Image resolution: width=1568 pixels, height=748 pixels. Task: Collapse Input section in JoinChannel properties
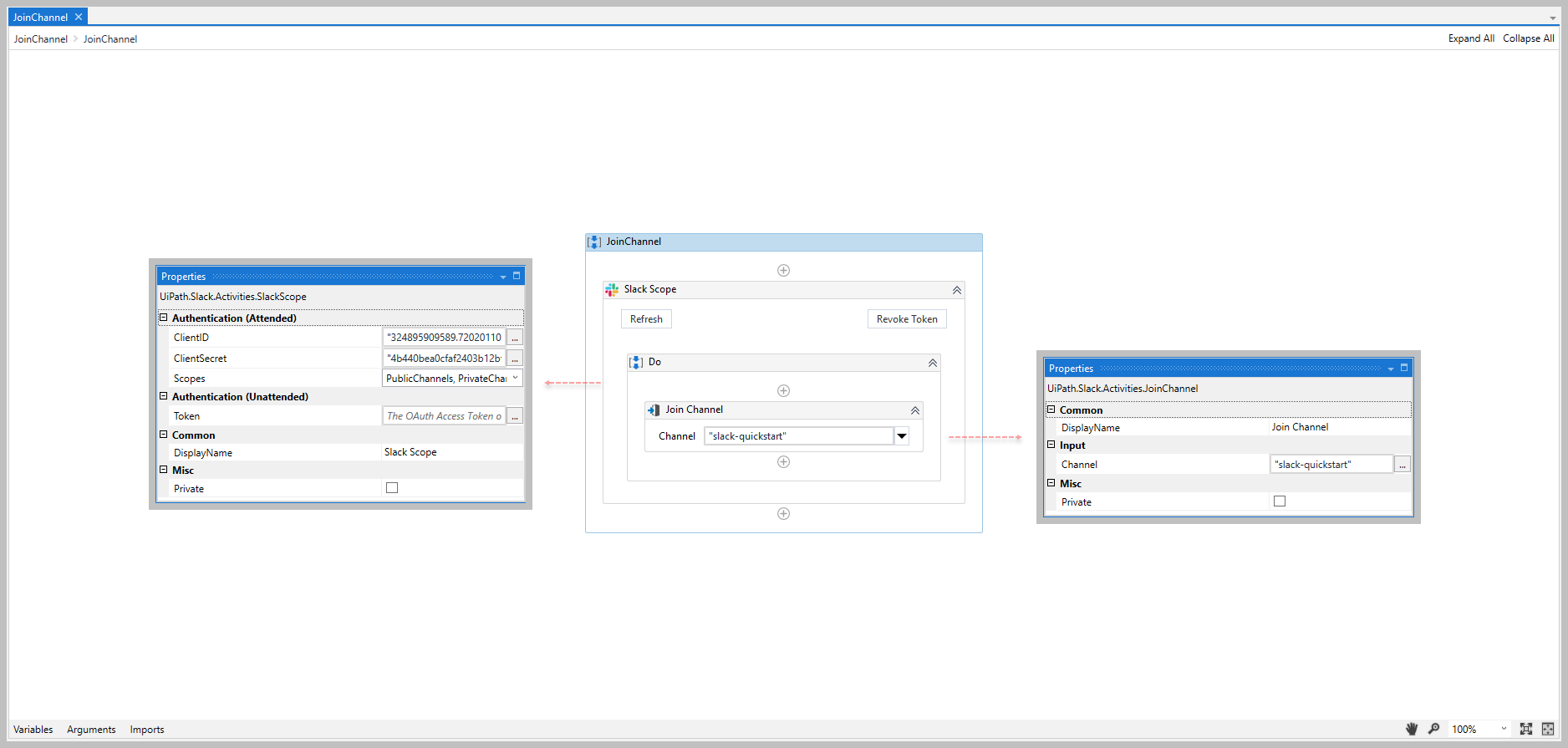click(x=1051, y=445)
